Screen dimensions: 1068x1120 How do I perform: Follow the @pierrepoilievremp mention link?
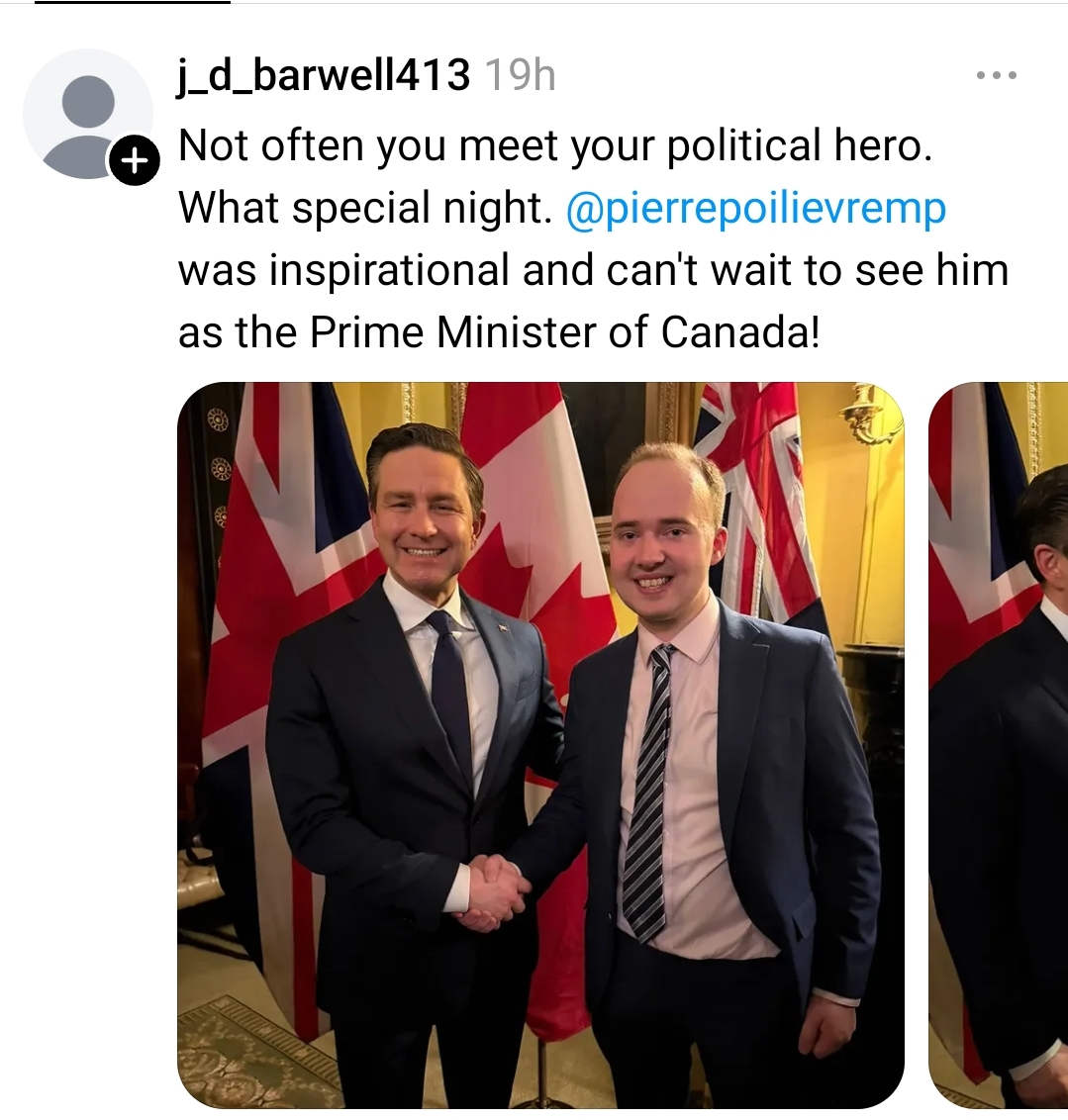[x=756, y=209]
